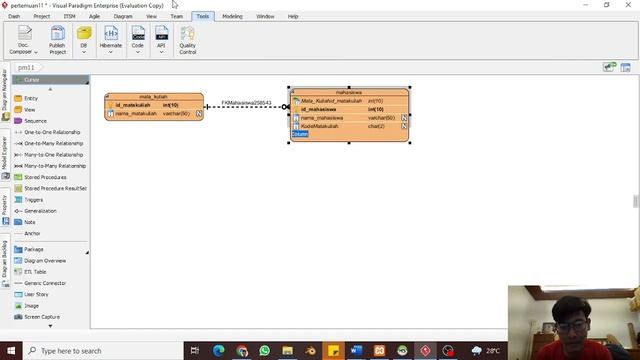Select the Sequence tool
The width and height of the screenshot is (640, 360).
click(x=35, y=121)
